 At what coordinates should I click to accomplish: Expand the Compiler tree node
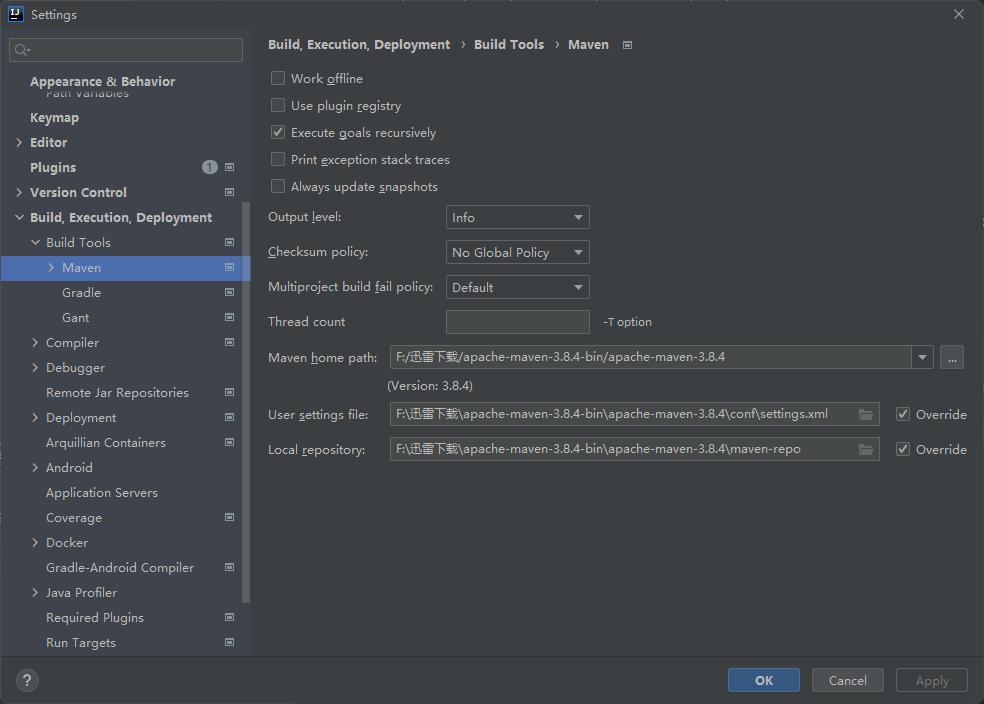tap(36, 343)
